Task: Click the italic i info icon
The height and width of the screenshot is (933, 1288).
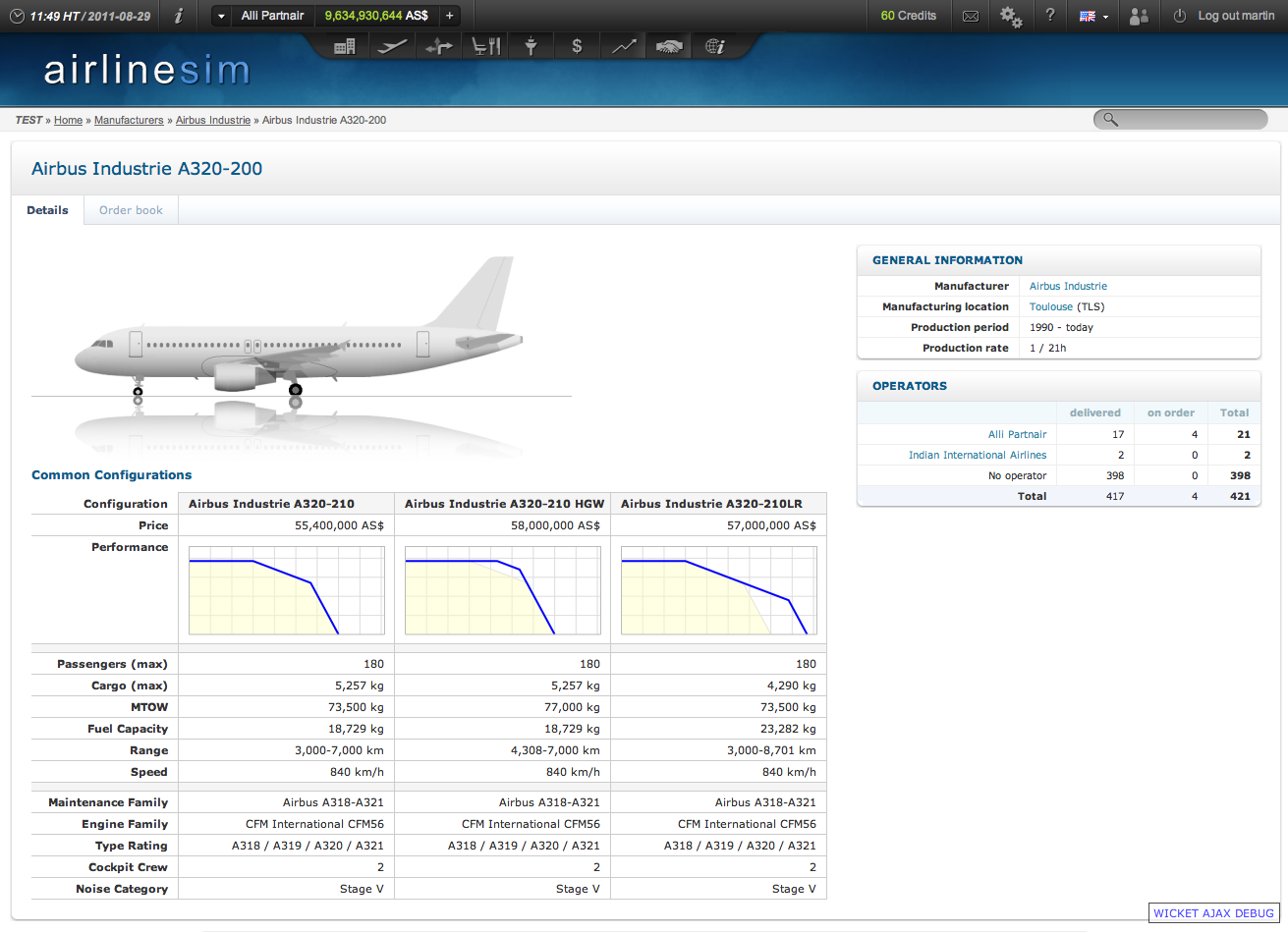Action: [178, 16]
